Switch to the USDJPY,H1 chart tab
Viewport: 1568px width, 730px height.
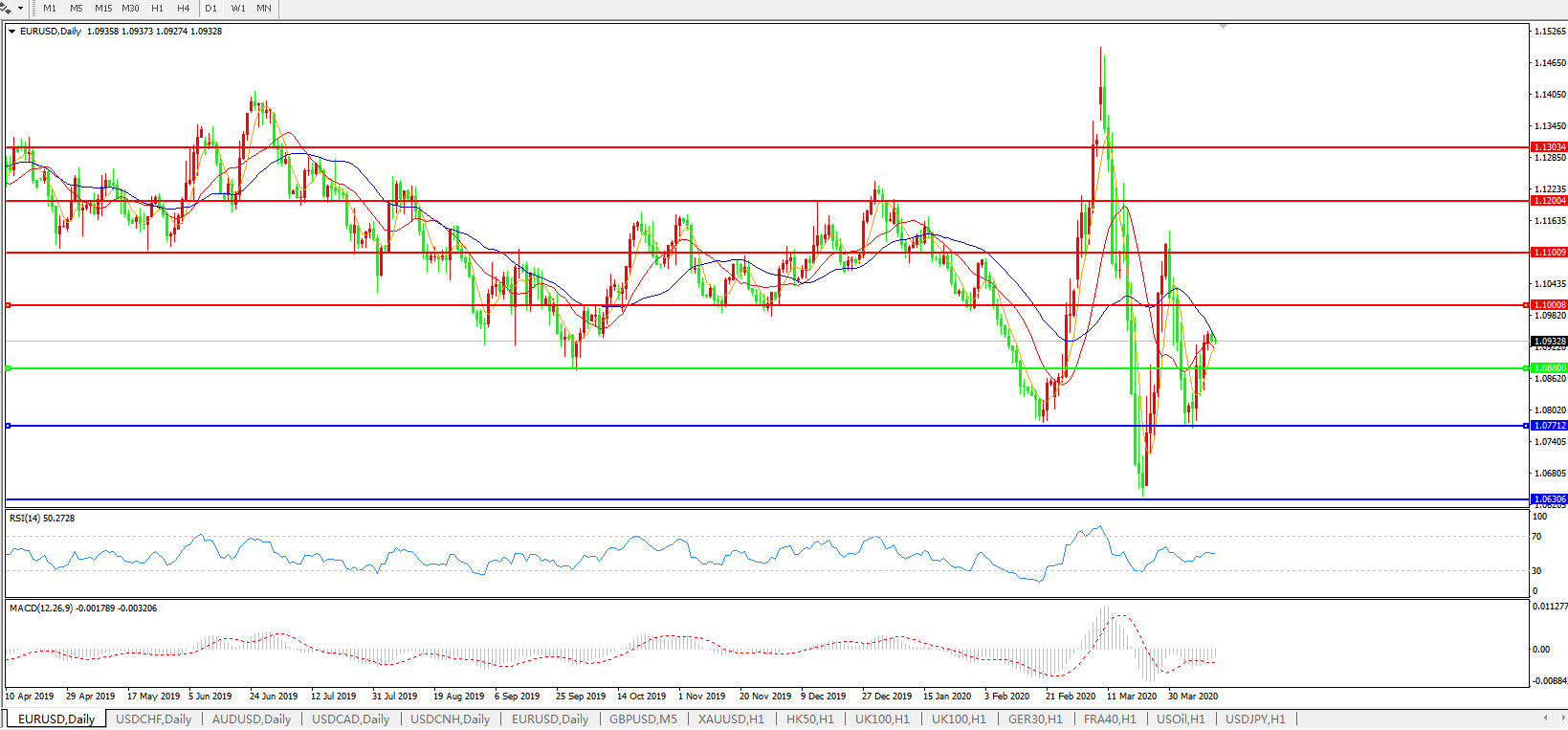point(1255,719)
